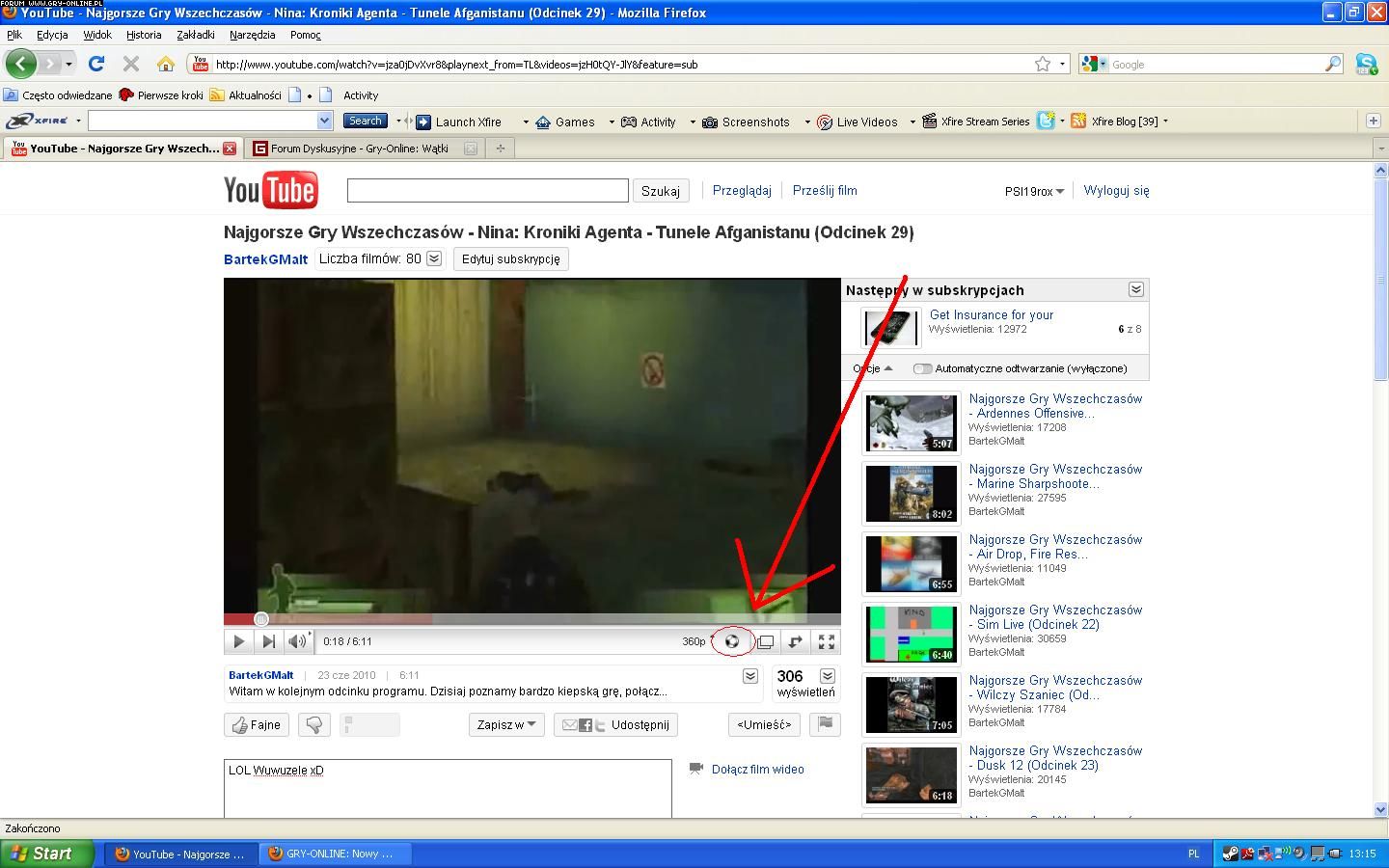Viewport: 1389px width, 868px height.
Task: Open the Windows Start menu
Action: coord(47,854)
